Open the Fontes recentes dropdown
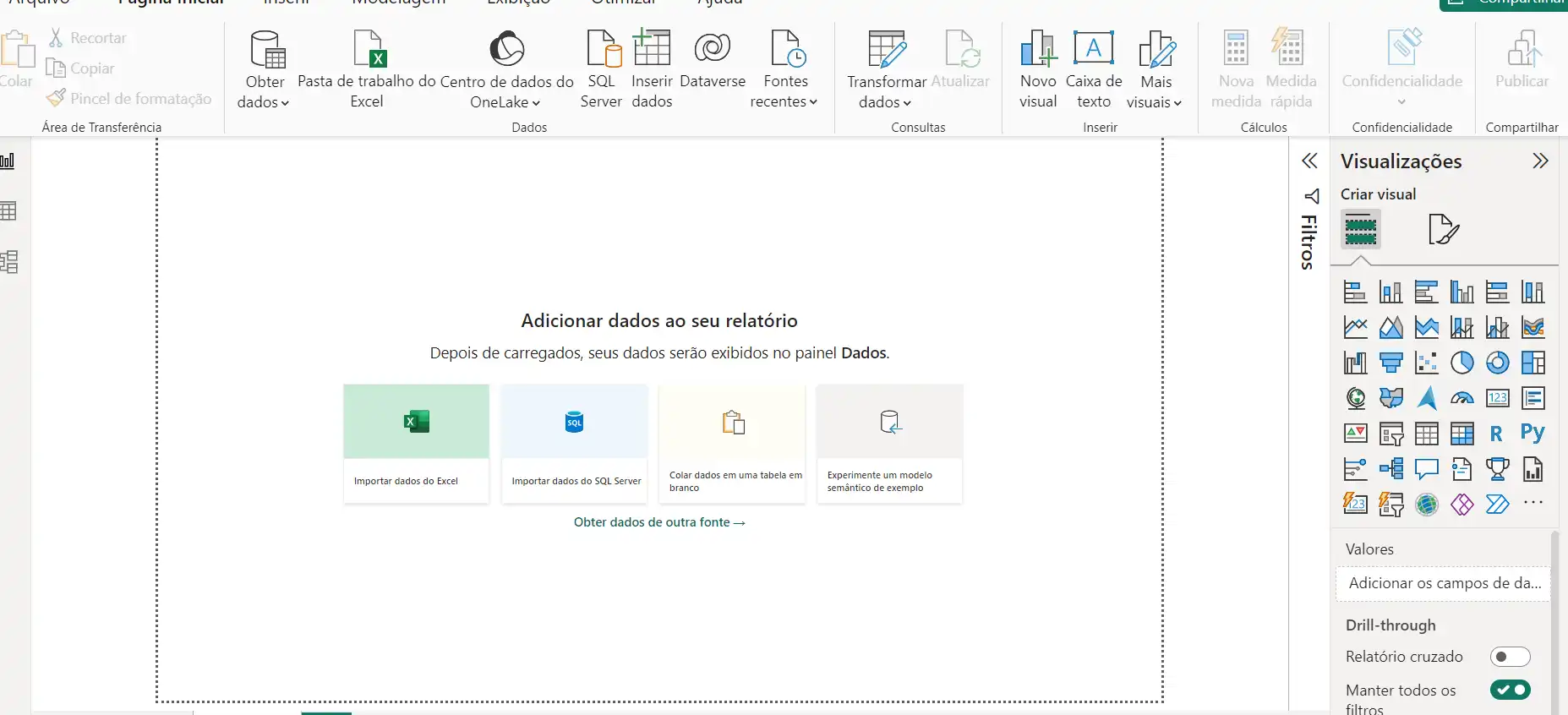The image size is (1568, 715). point(784,70)
